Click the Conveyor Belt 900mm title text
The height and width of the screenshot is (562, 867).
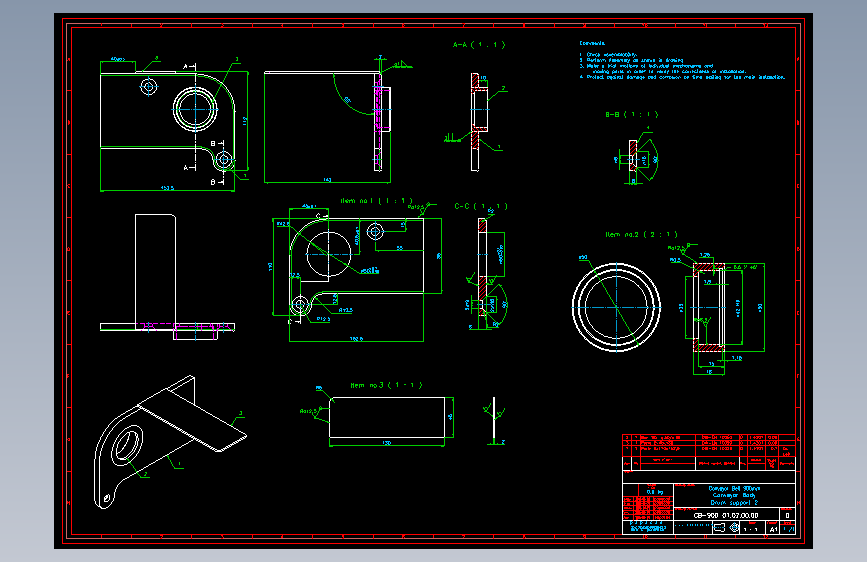pyautogui.click(x=734, y=488)
